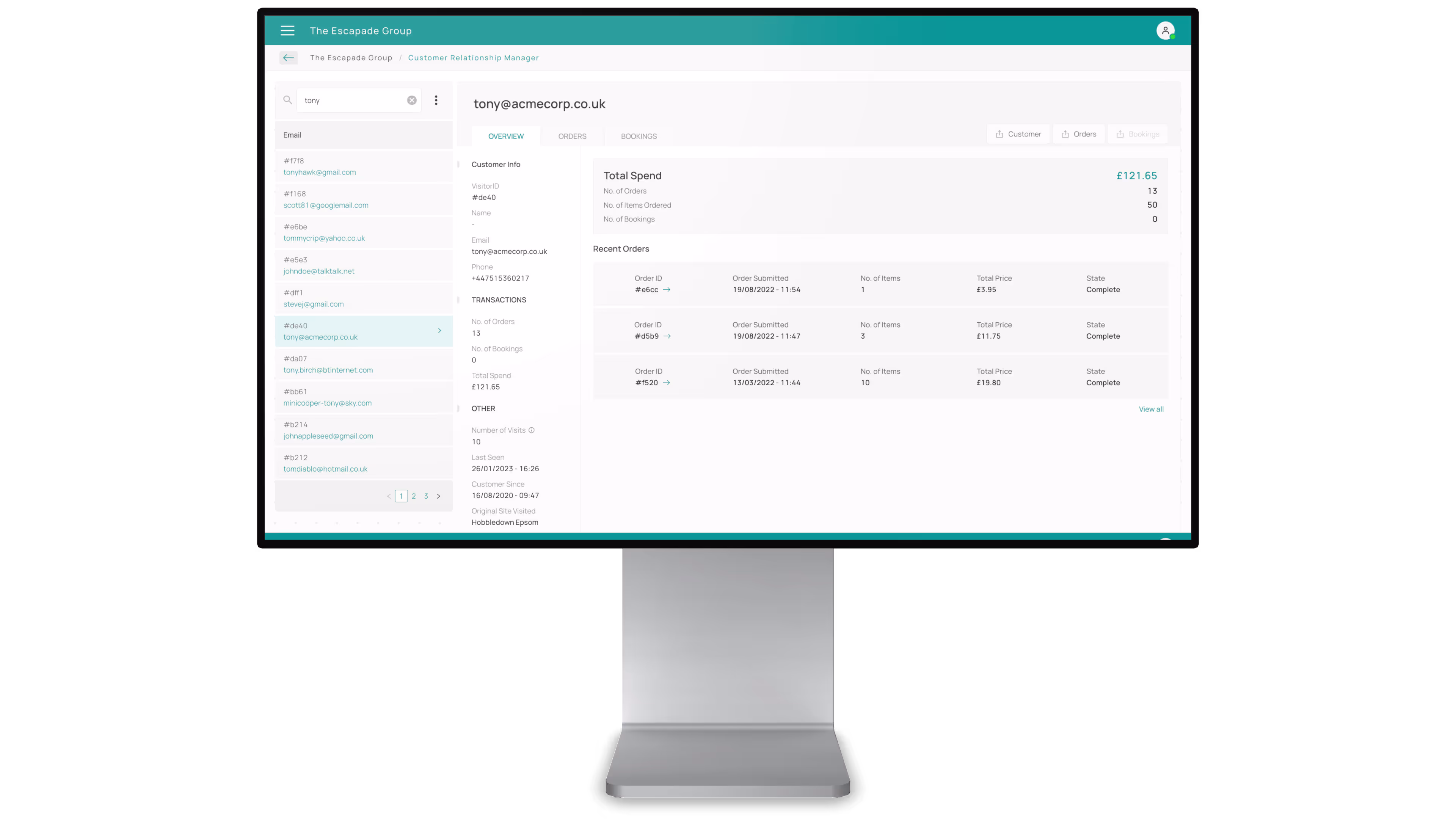Viewport: 1456px width, 819px height.
Task: Go to next page of customer results
Action: pyautogui.click(x=438, y=496)
